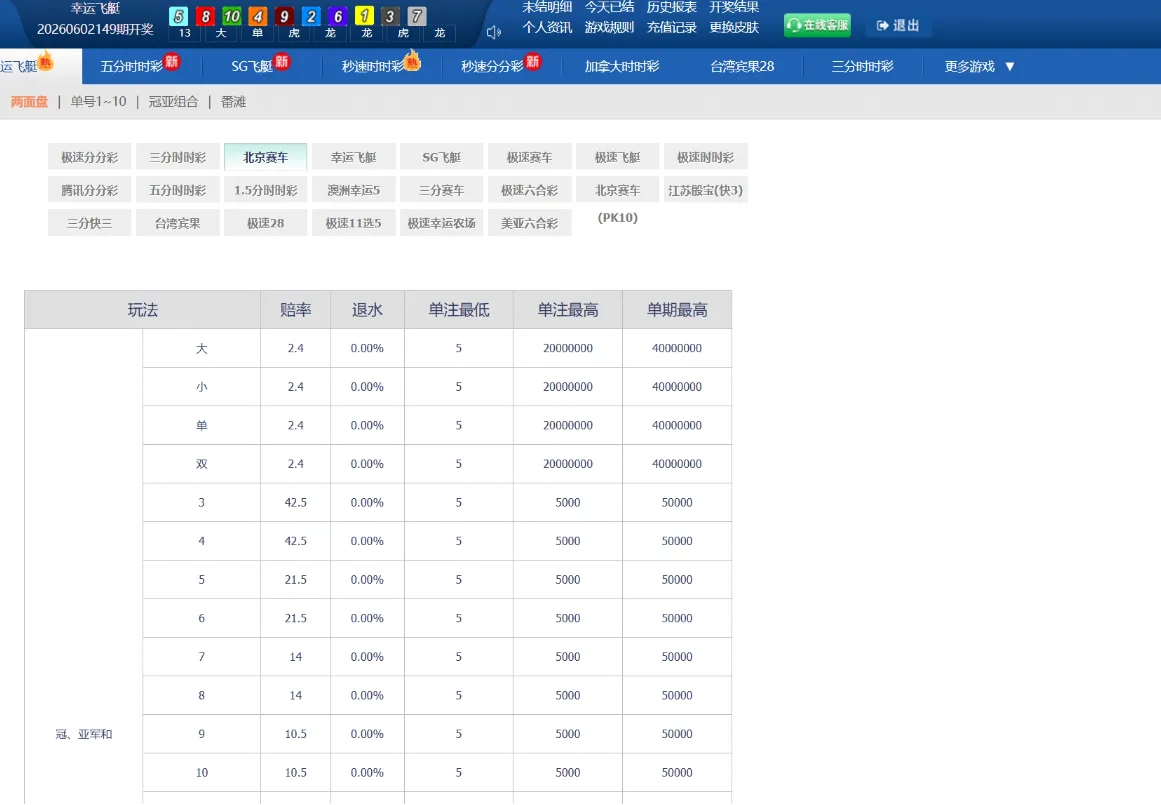Choose 三分快三 game button
Screen dimensions: 1161x805
90,223
